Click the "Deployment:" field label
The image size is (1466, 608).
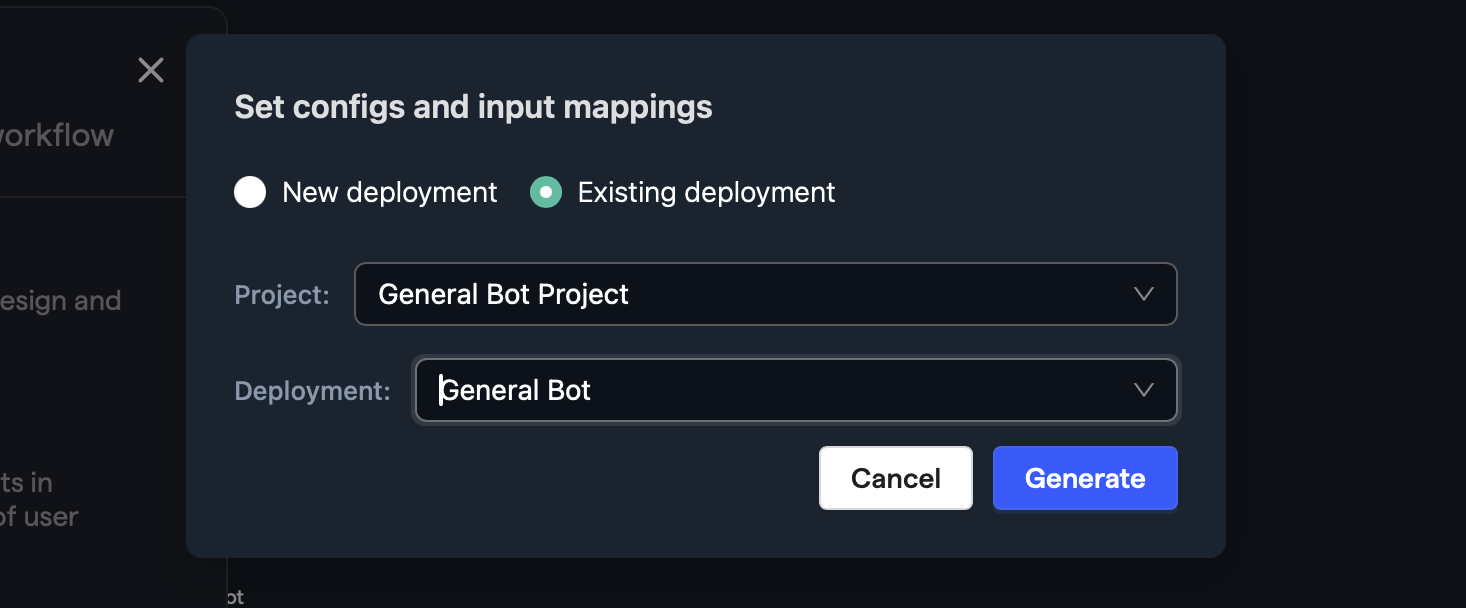pyautogui.click(x=312, y=391)
